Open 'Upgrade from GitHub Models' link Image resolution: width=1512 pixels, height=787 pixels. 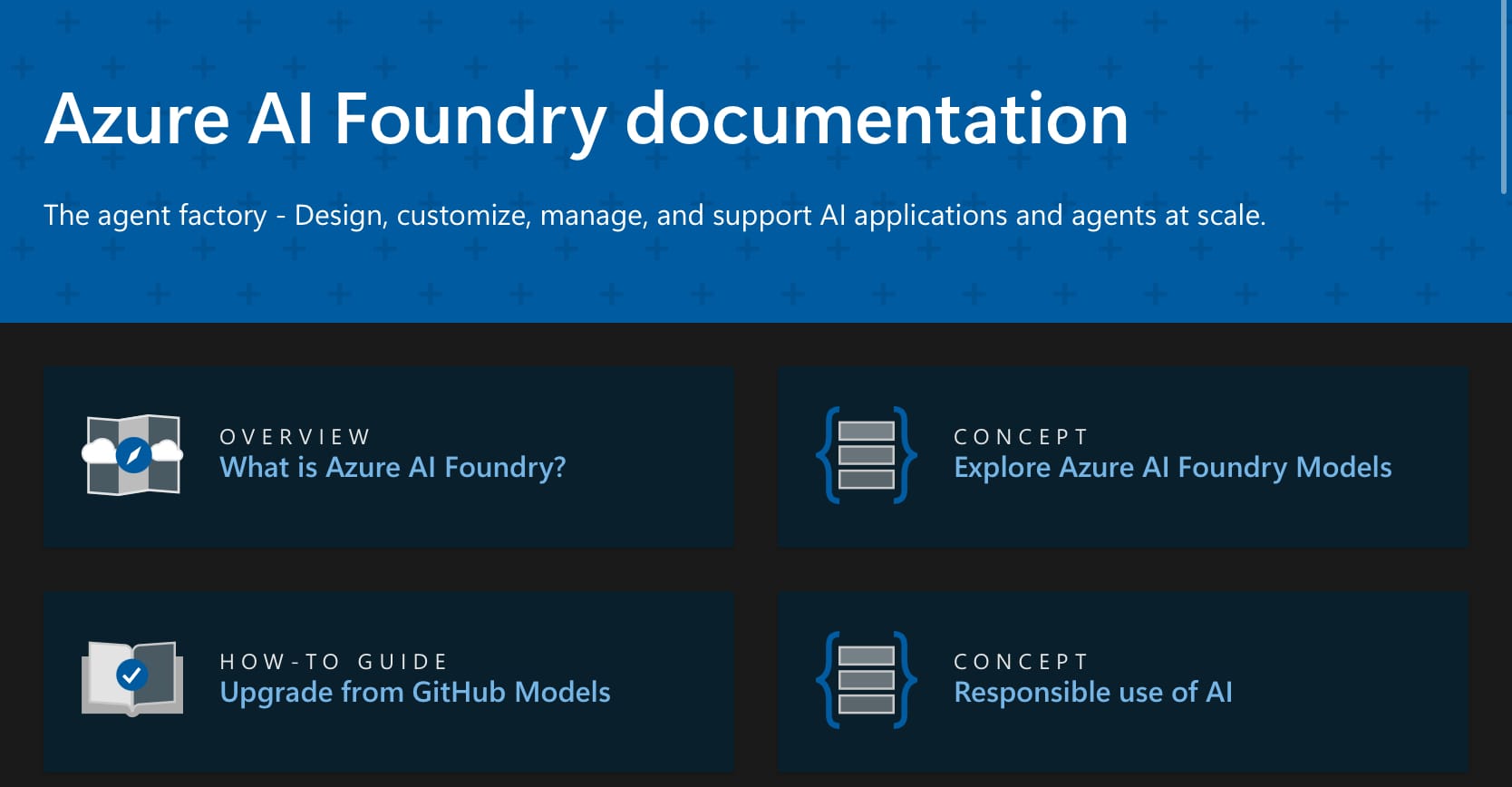[x=415, y=692]
